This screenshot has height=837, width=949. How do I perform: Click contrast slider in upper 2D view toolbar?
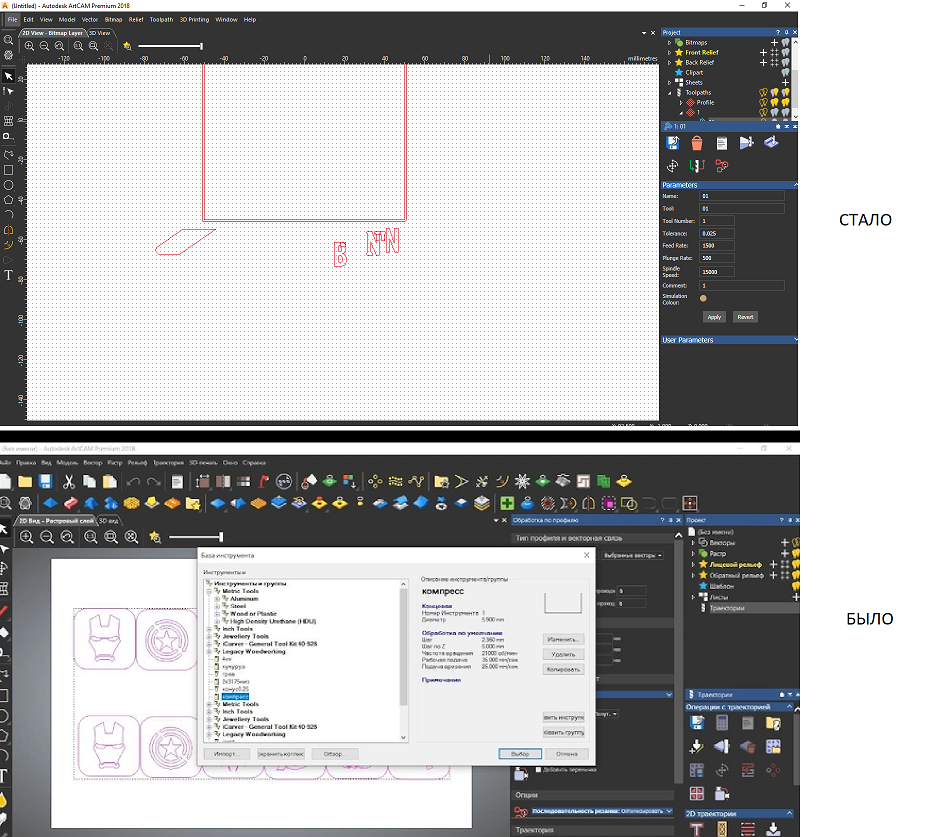[170, 46]
